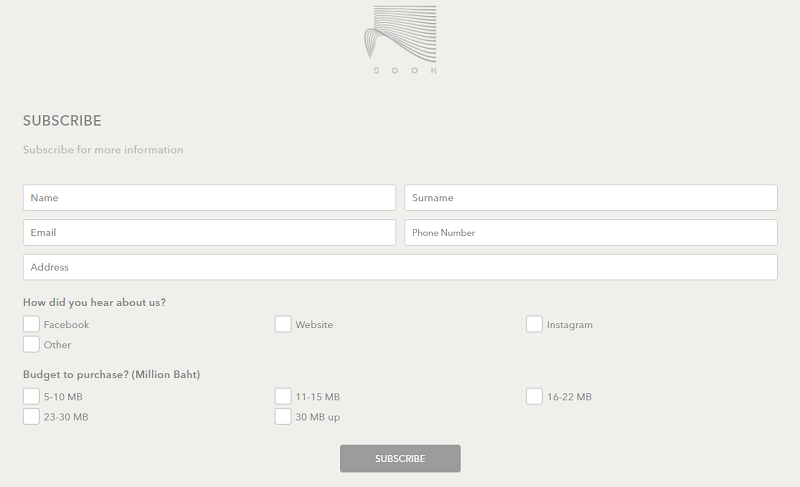Click 'How did you hear about us?' label
This screenshot has height=487, width=800.
click(x=94, y=302)
